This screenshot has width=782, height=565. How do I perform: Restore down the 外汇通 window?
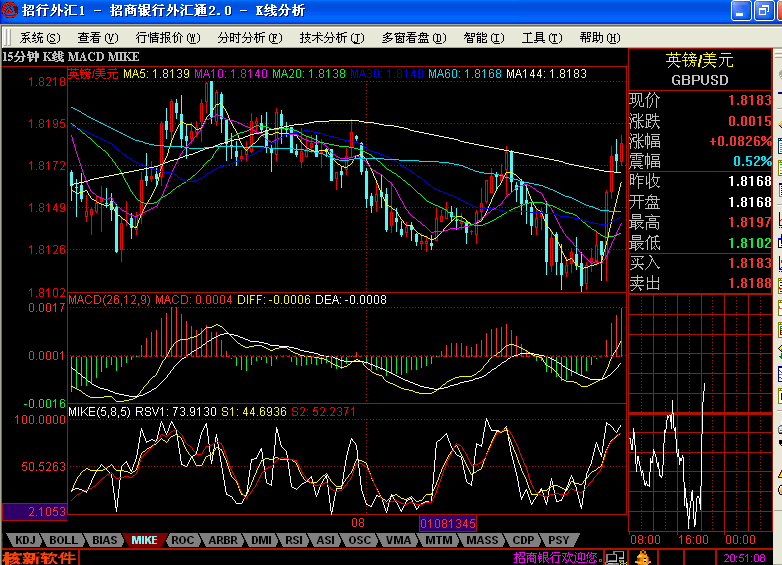point(763,10)
